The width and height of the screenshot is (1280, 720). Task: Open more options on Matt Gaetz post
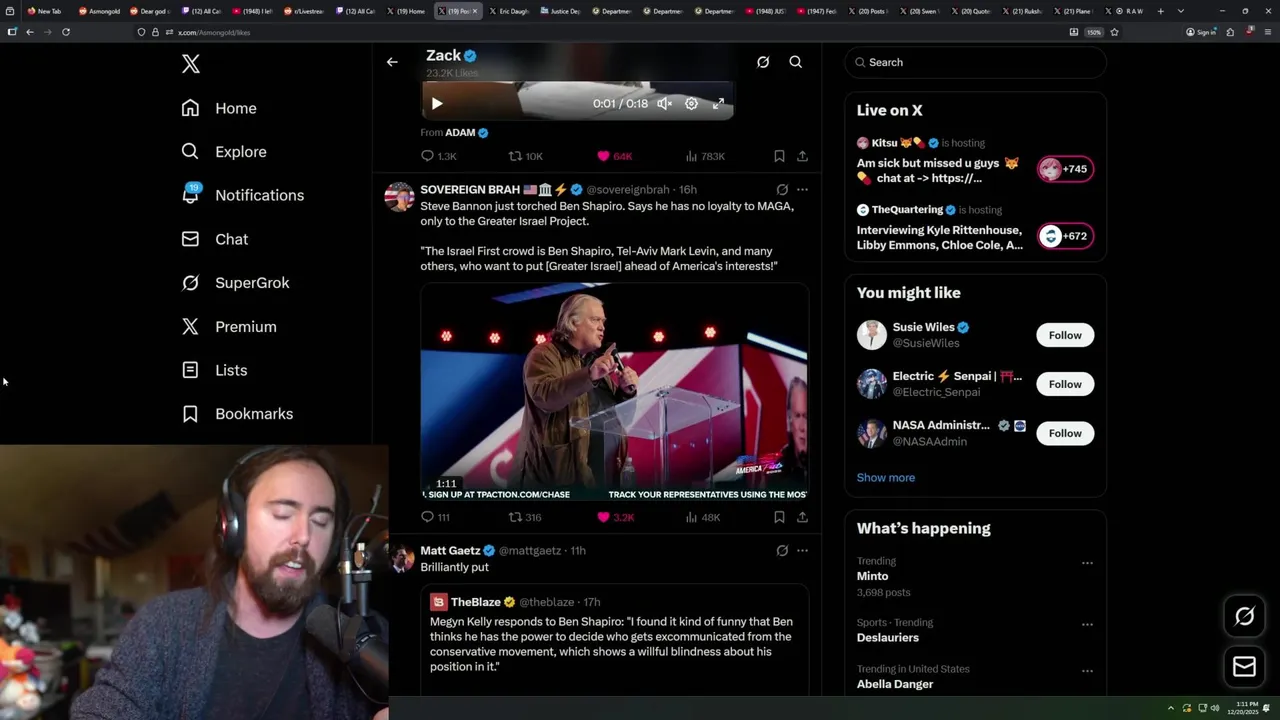(x=802, y=550)
